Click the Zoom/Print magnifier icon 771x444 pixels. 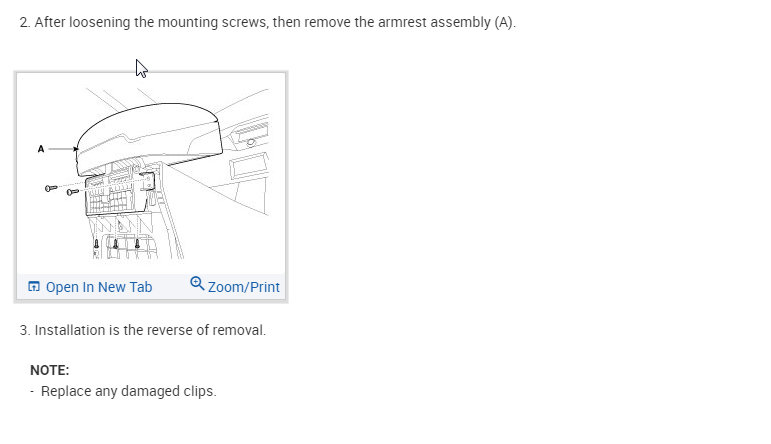197,284
